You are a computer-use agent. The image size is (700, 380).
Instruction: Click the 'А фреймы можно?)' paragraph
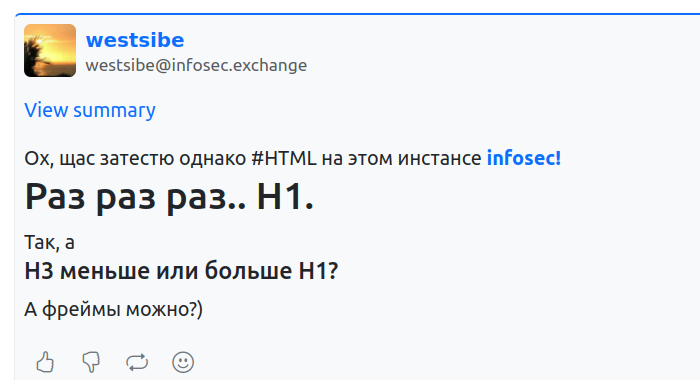pos(113,309)
